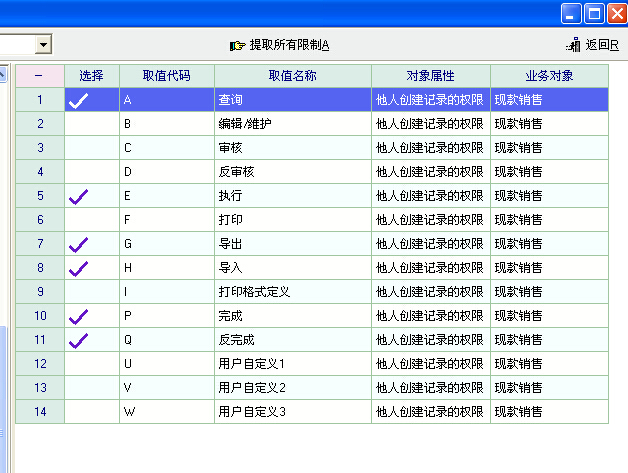Select the 用户自定义1 name cell
This screenshot has height=473, width=628.
[252, 364]
